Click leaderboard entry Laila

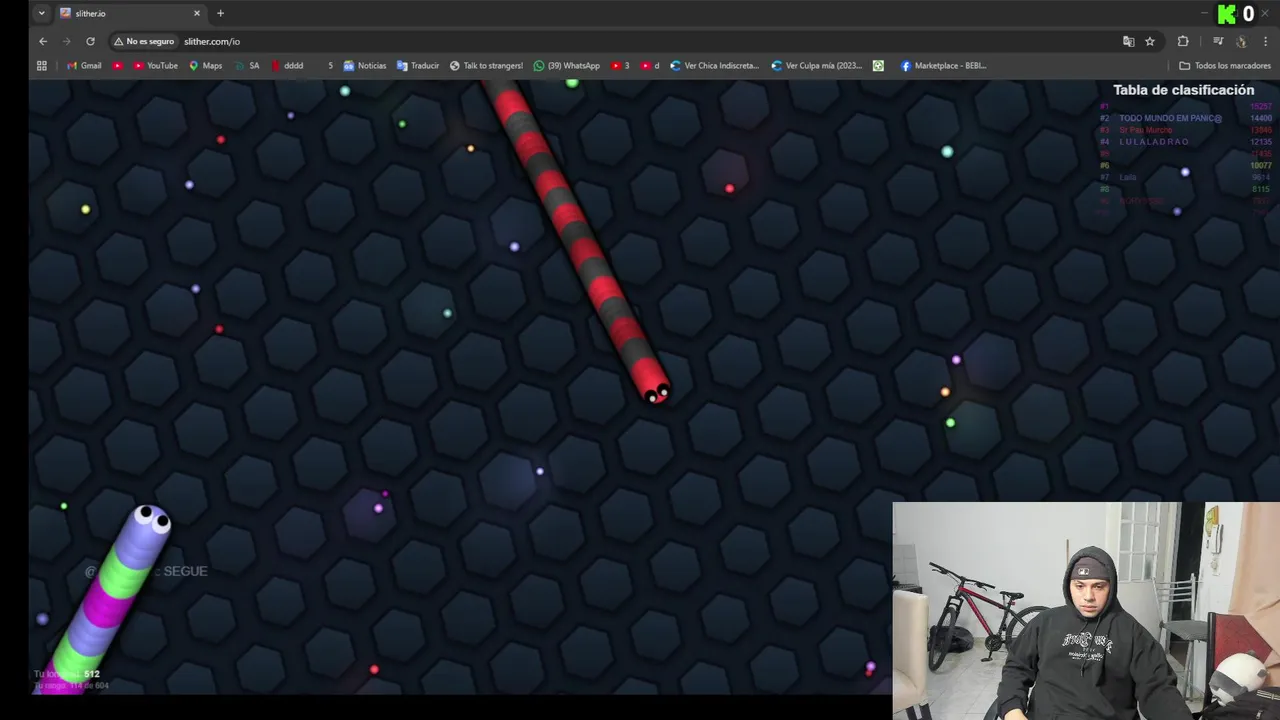click(x=1127, y=177)
